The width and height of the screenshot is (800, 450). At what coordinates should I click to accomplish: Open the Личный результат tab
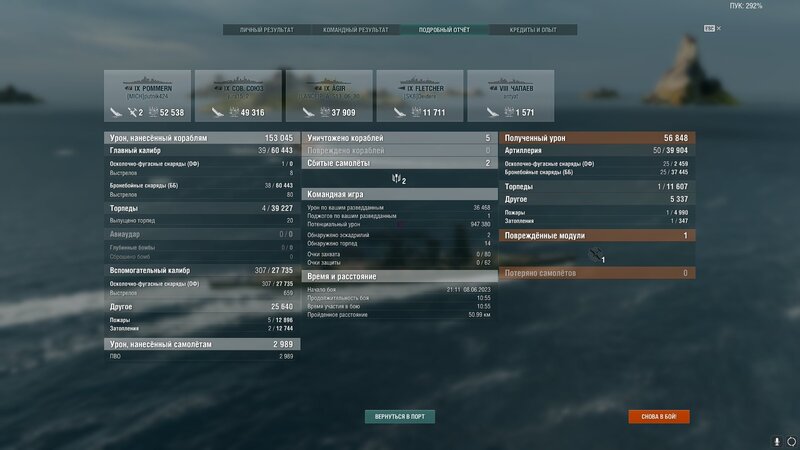[x=267, y=30]
